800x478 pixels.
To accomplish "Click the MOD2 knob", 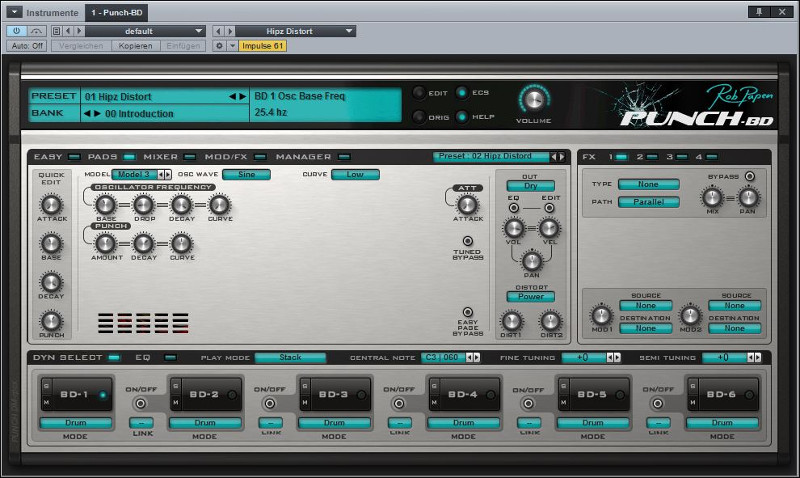I will coord(690,315).
